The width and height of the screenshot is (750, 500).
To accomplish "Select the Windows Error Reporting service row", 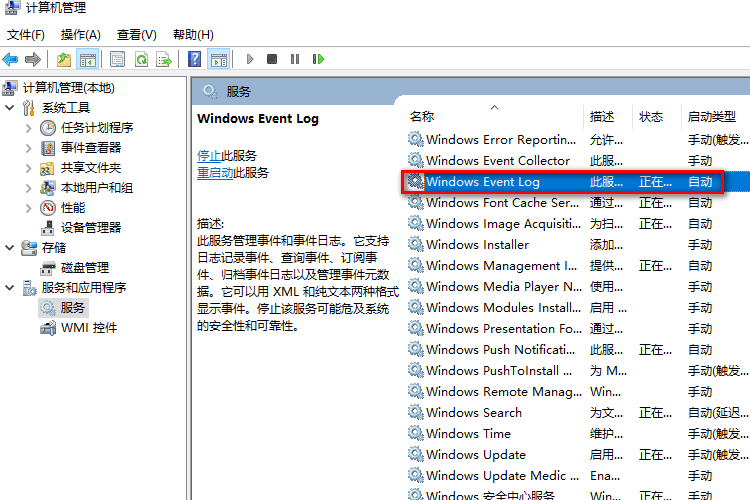I will [577, 140].
